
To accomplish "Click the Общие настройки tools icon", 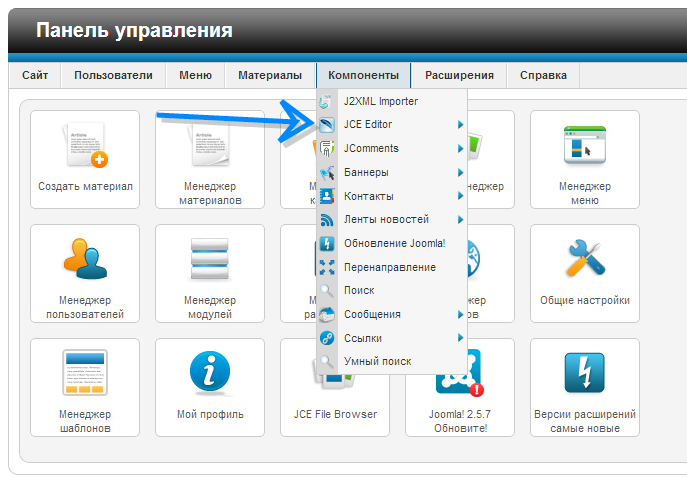I will (585, 260).
